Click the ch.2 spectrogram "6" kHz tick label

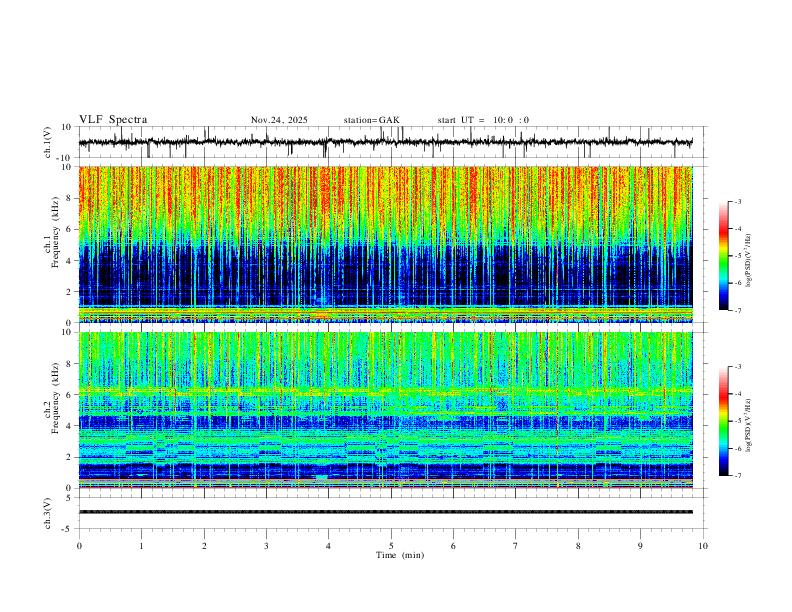69,395
